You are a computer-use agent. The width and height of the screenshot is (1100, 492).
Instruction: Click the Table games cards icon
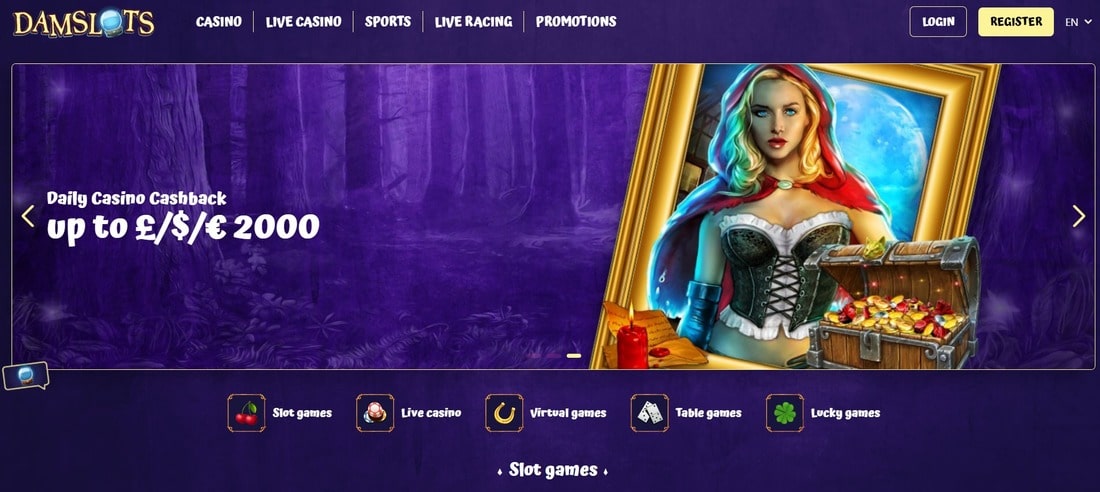point(650,413)
